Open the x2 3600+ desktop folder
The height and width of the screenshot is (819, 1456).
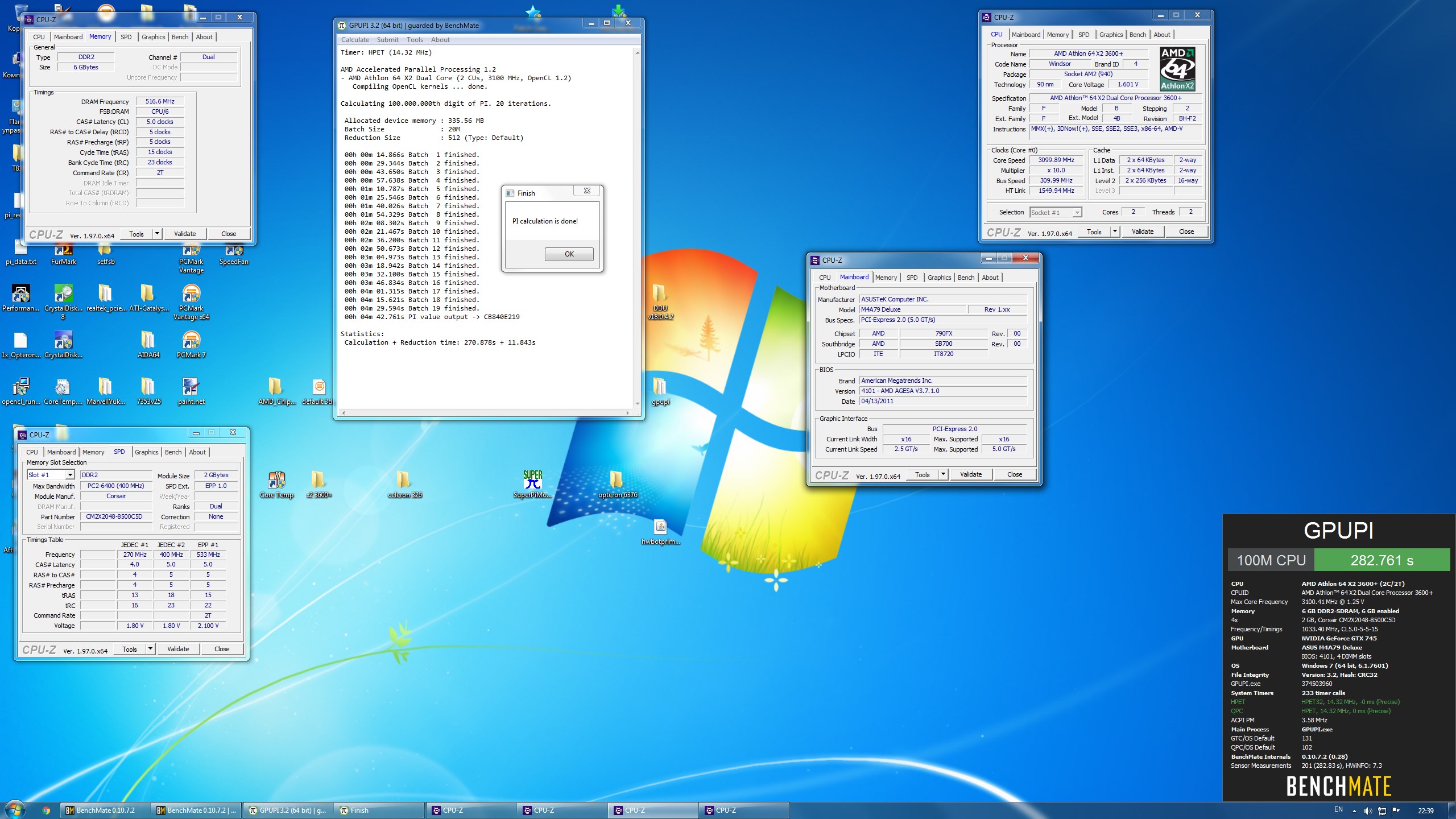pyautogui.click(x=319, y=485)
